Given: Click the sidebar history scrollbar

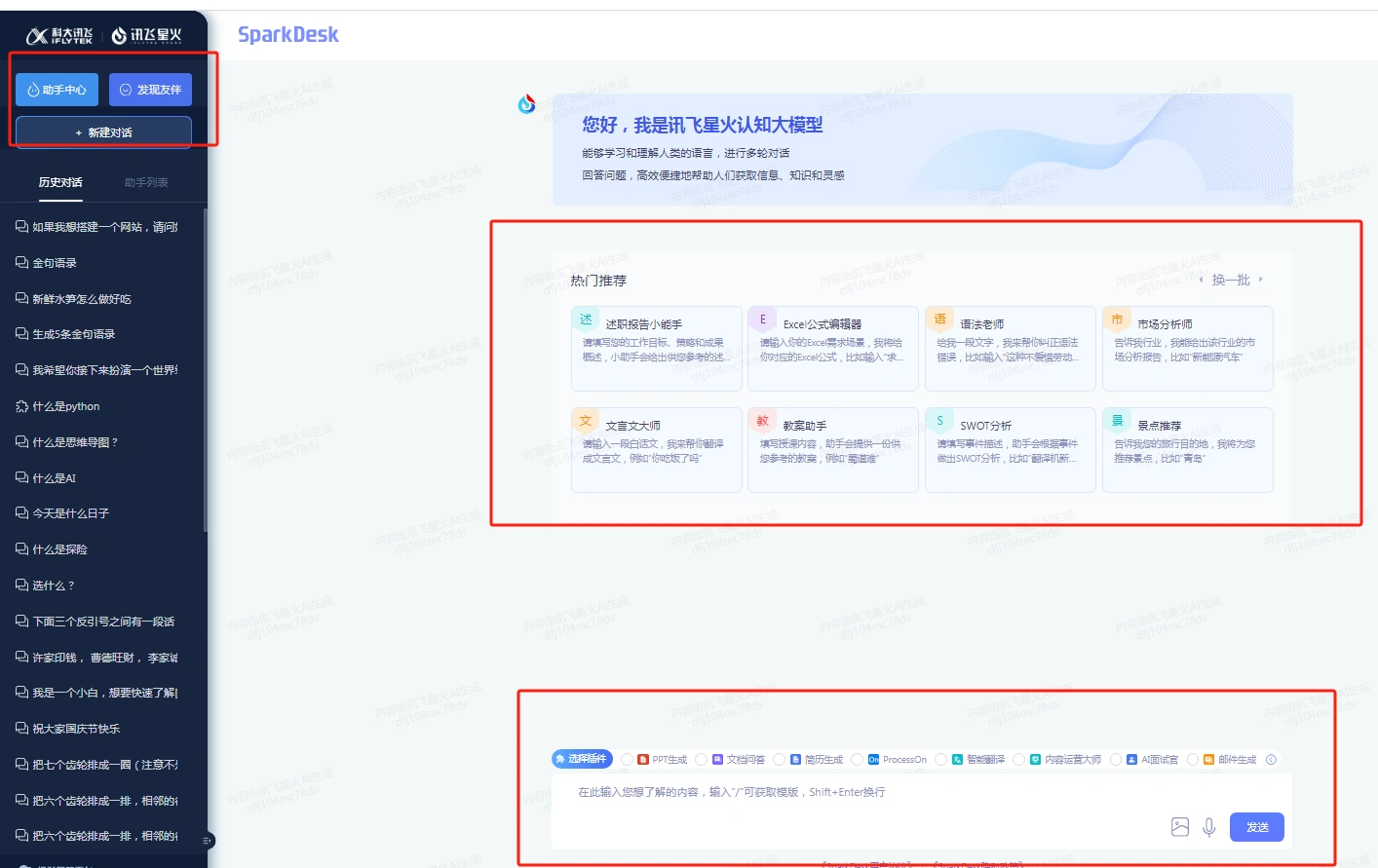Looking at the screenshot, I should point(205,370).
